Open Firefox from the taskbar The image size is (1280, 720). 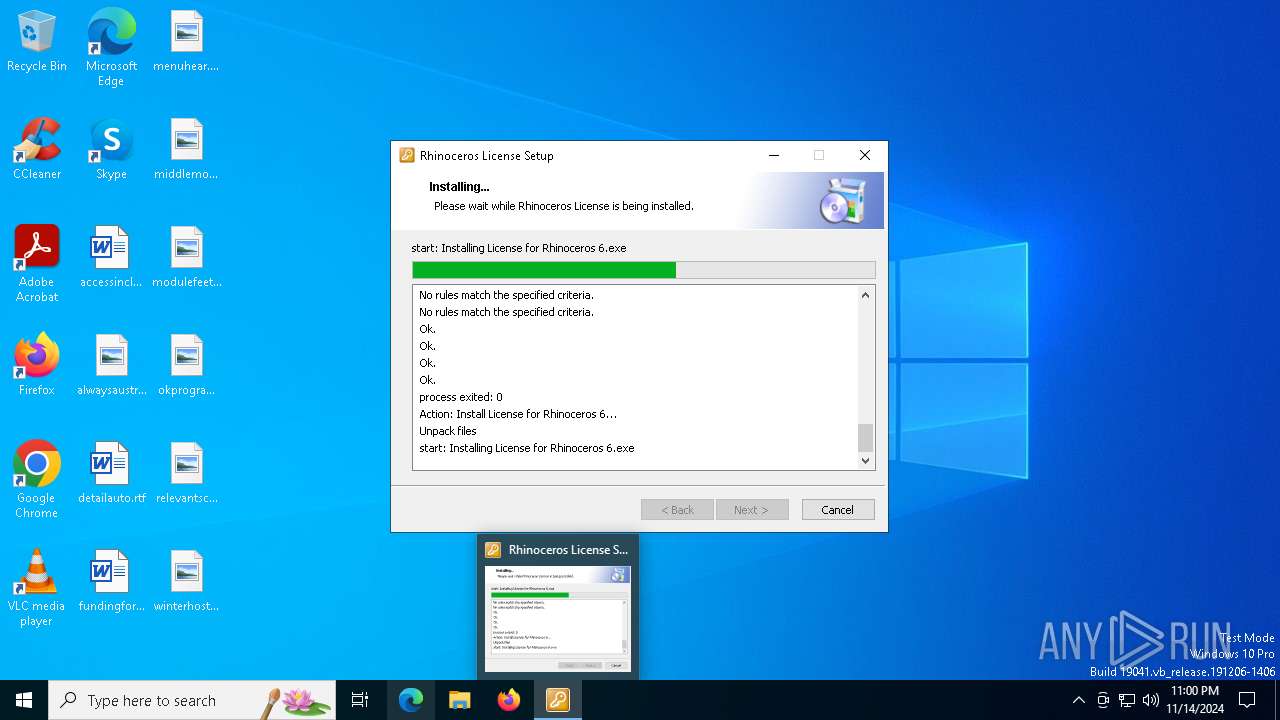[508, 700]
